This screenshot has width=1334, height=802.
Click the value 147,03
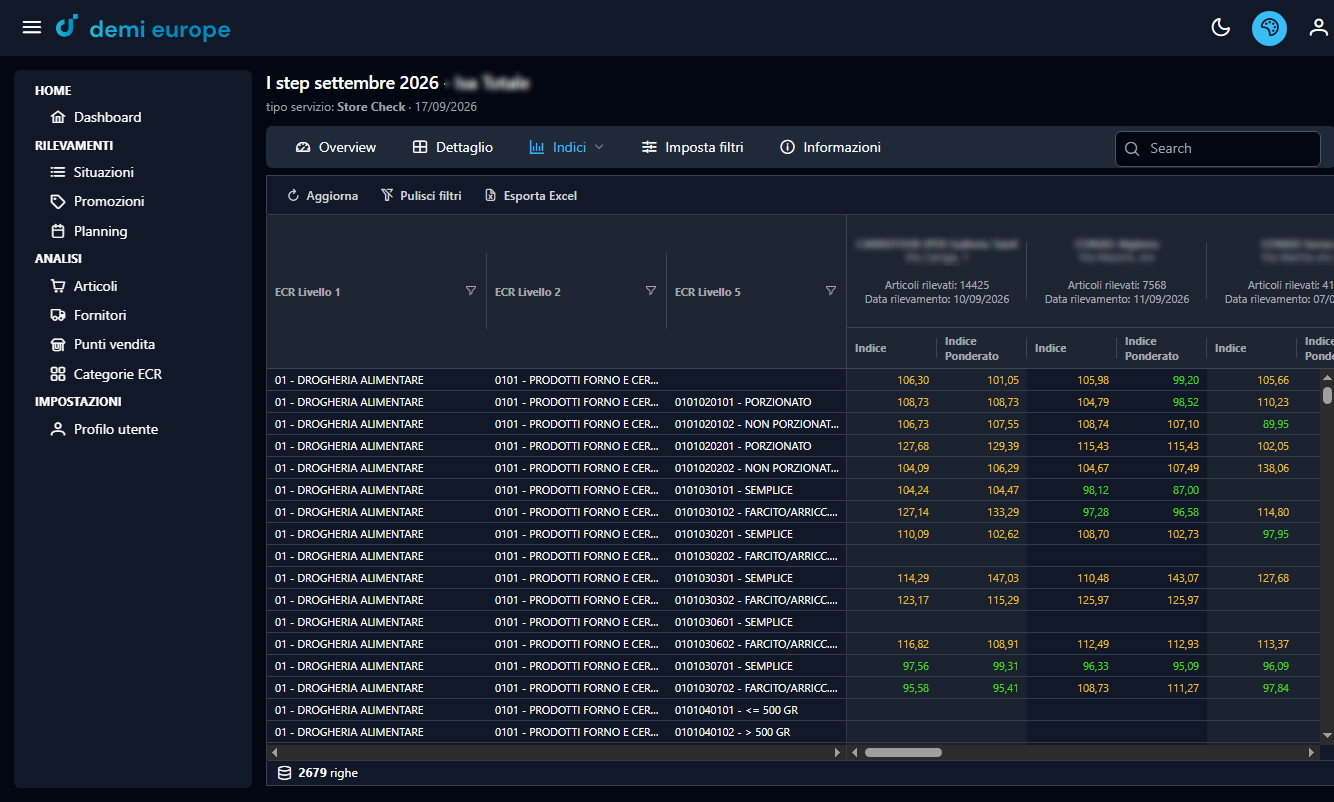(1002, 578)
